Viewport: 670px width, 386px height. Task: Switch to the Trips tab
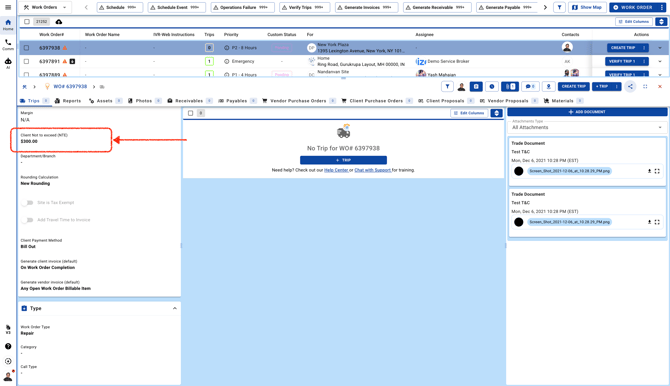(34, 101)
